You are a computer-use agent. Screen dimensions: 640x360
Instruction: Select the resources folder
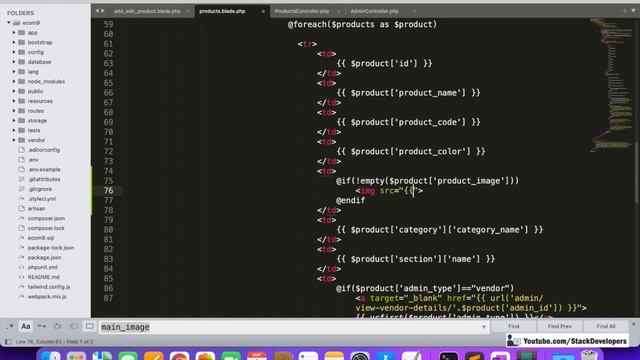[x=40, y=101]
